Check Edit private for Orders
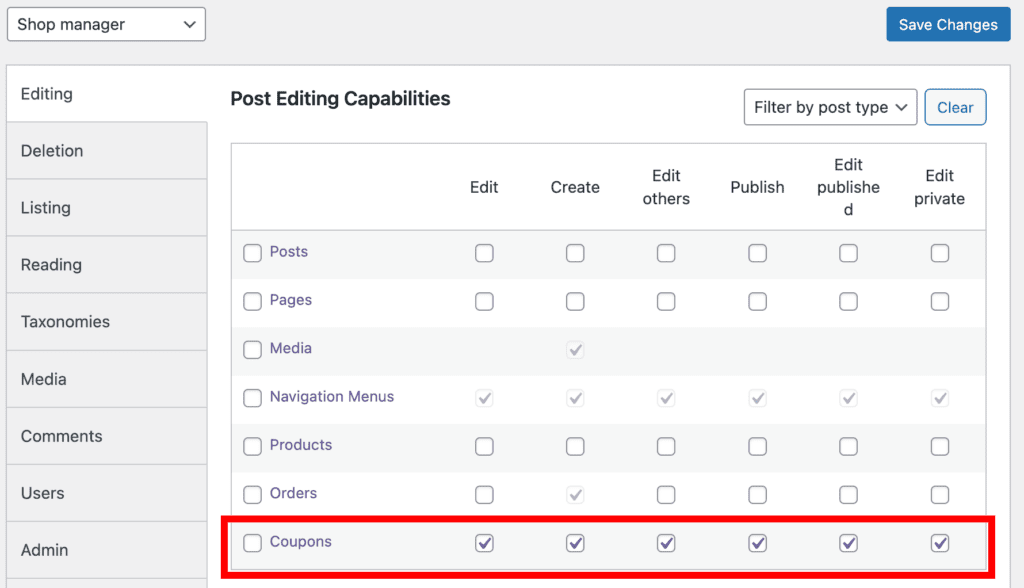 (939, 494)
